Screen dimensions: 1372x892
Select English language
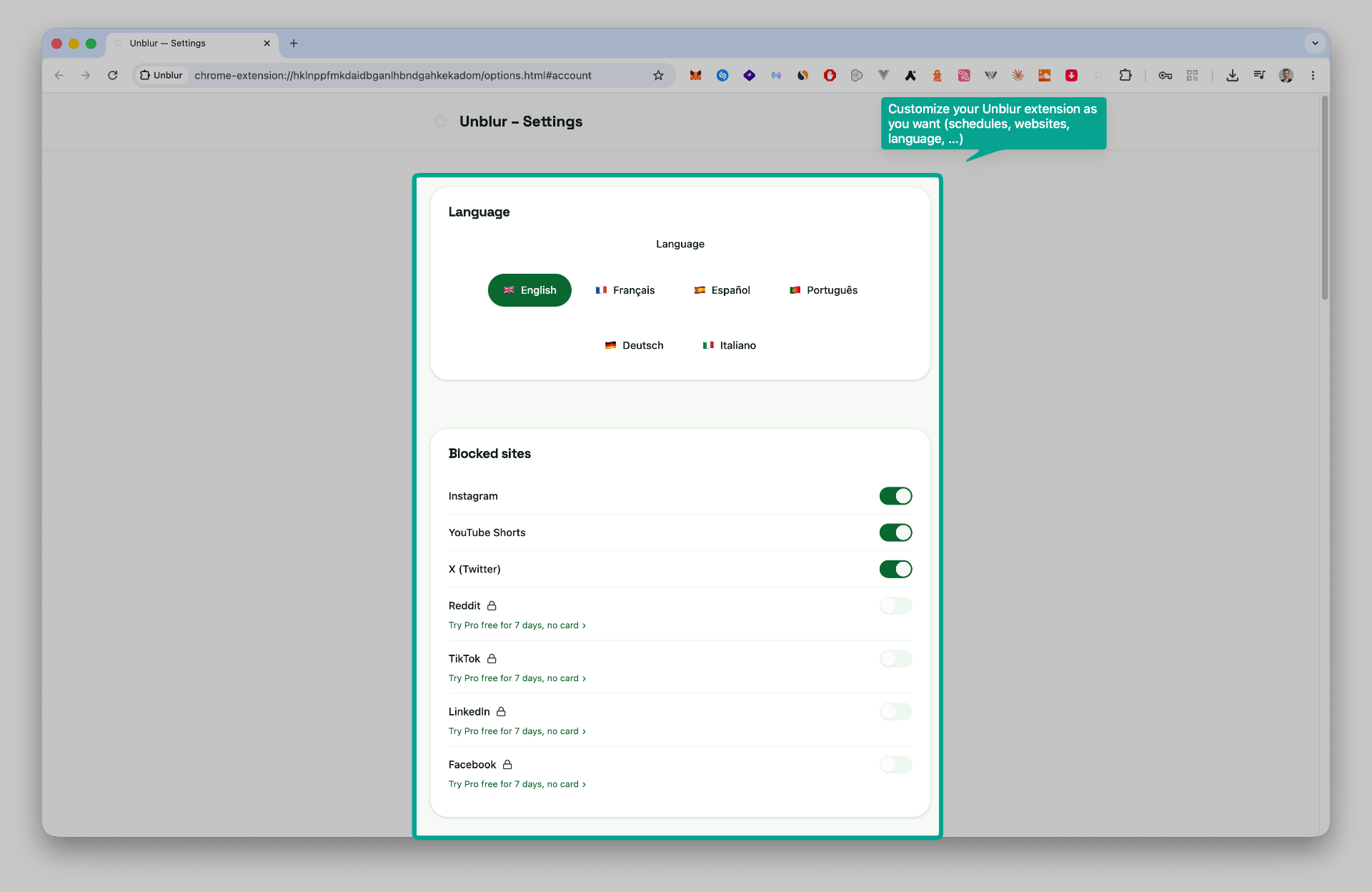530,290
